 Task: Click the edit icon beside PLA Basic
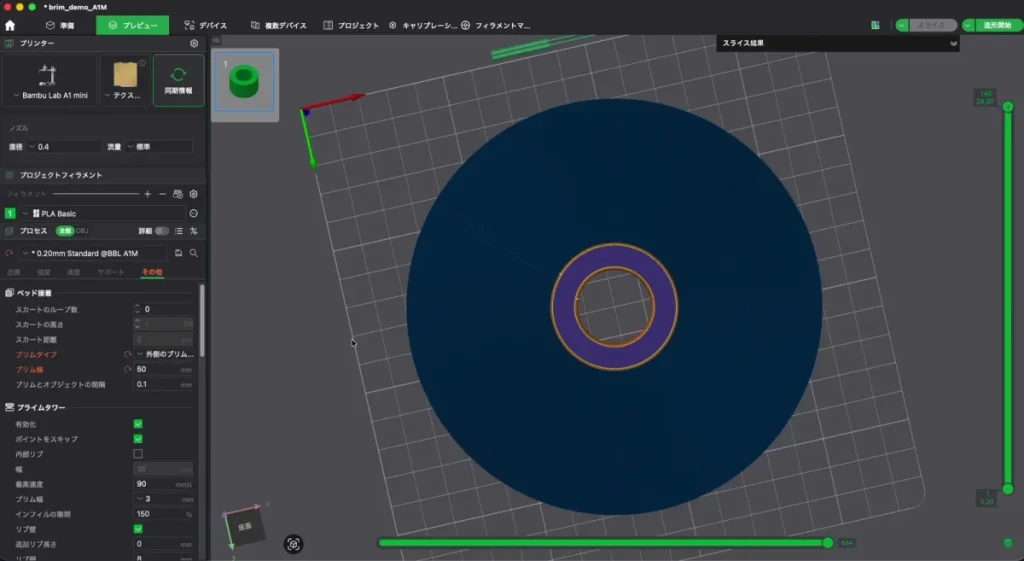coord(193,214)
